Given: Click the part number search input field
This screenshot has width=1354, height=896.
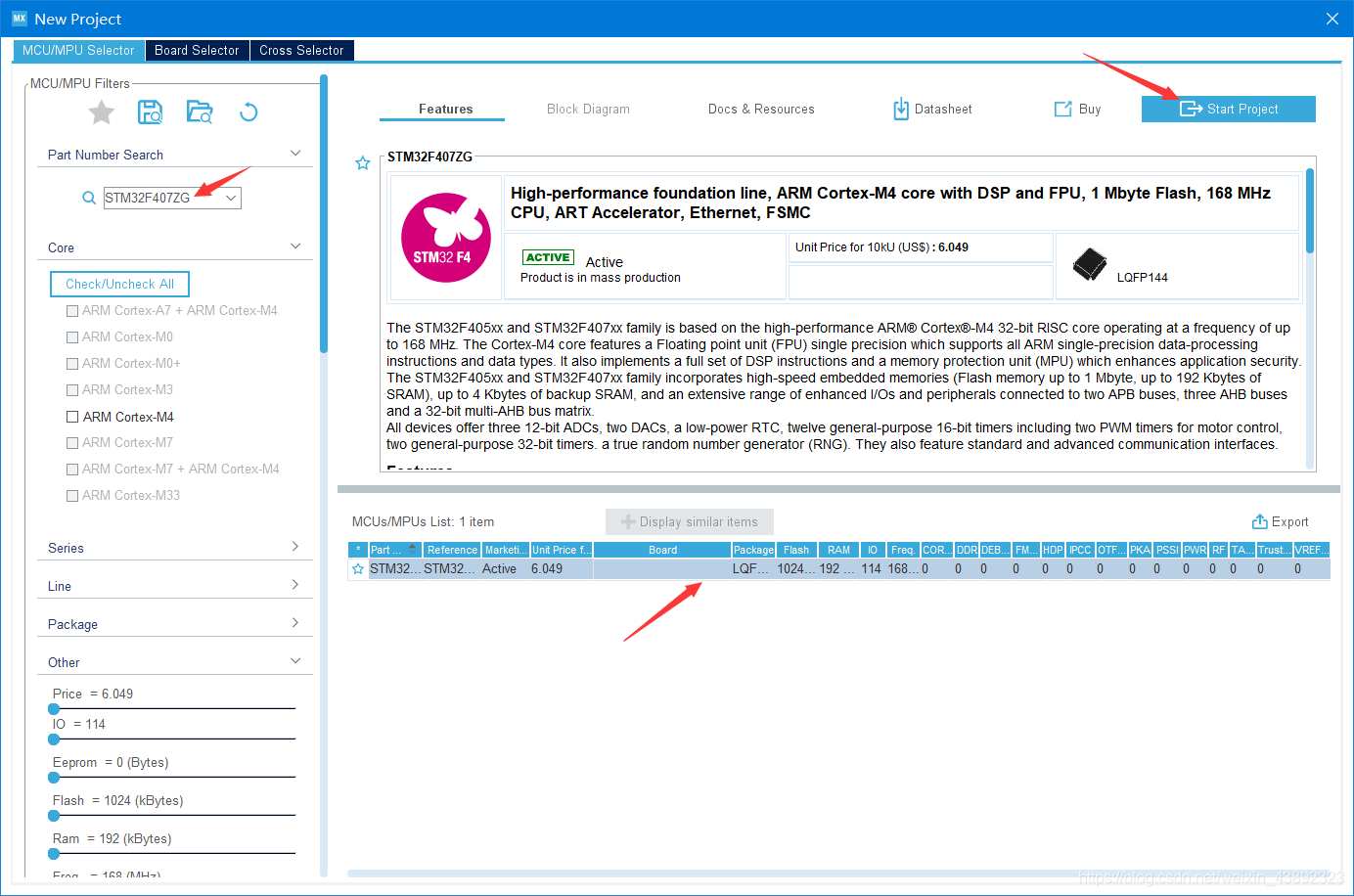Looking at the screenshot, I should point(163,198).
